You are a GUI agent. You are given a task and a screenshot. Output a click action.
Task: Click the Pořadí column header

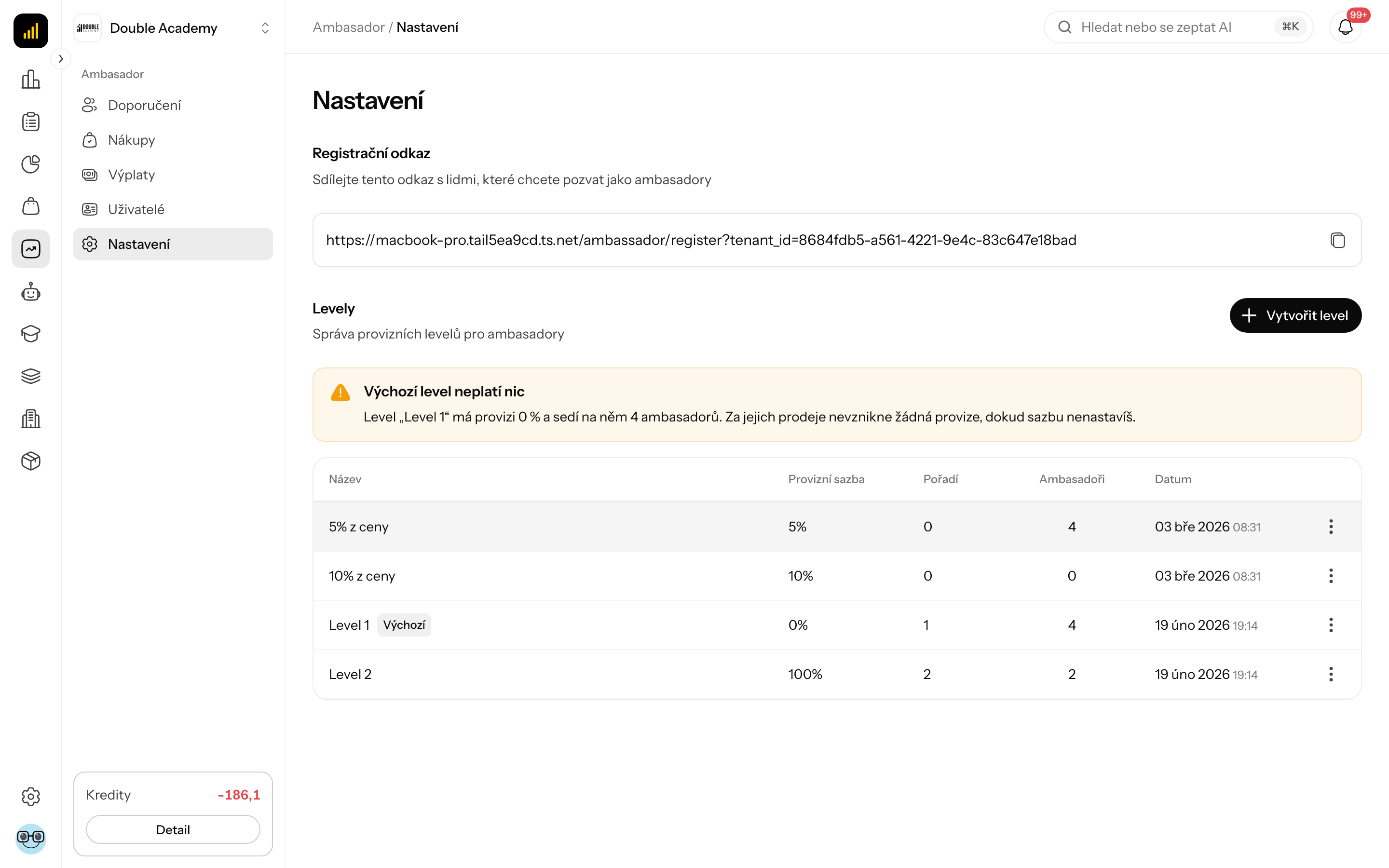coord(940,479)
